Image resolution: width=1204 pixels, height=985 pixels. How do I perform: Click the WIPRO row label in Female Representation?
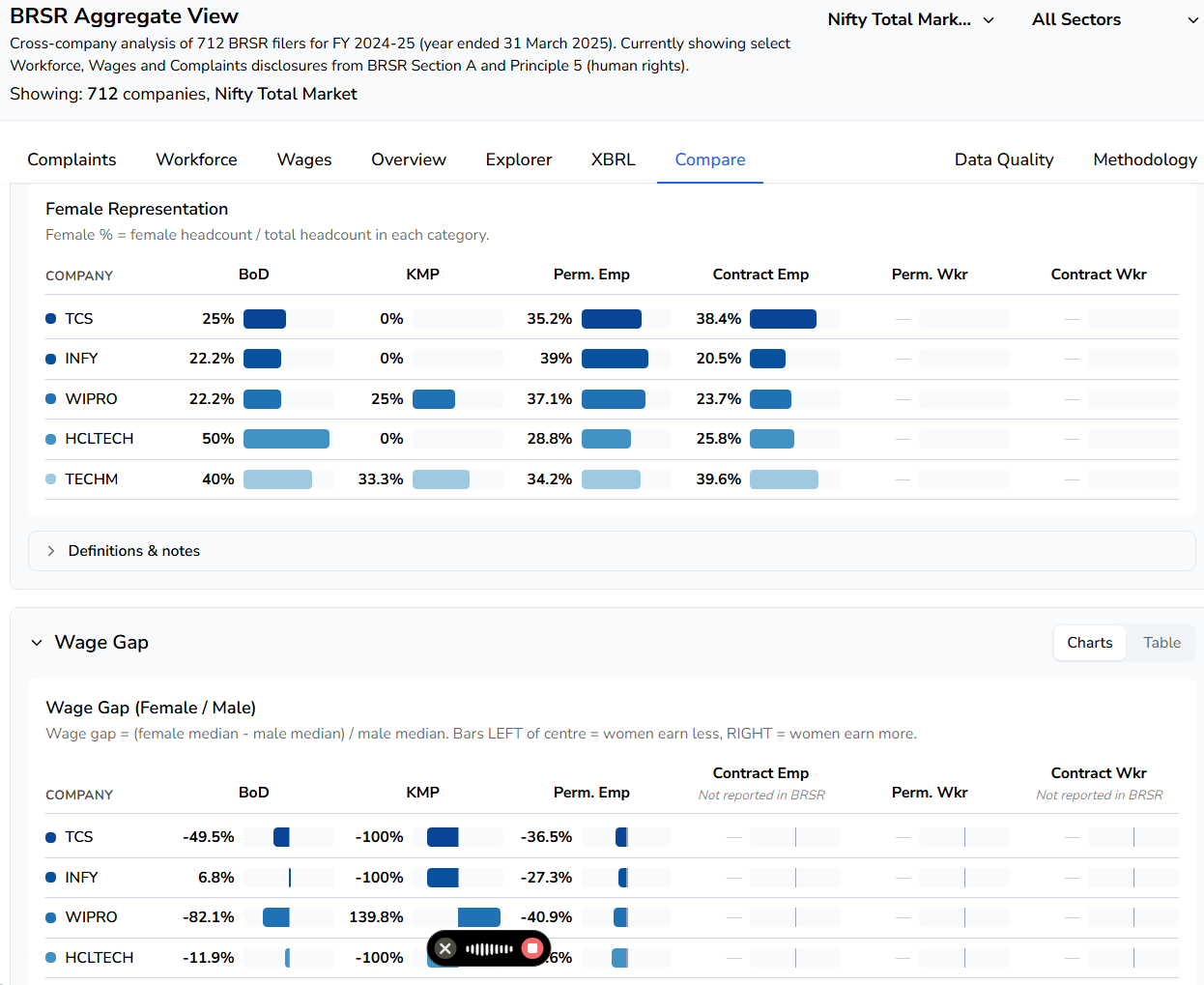(91, 399)
